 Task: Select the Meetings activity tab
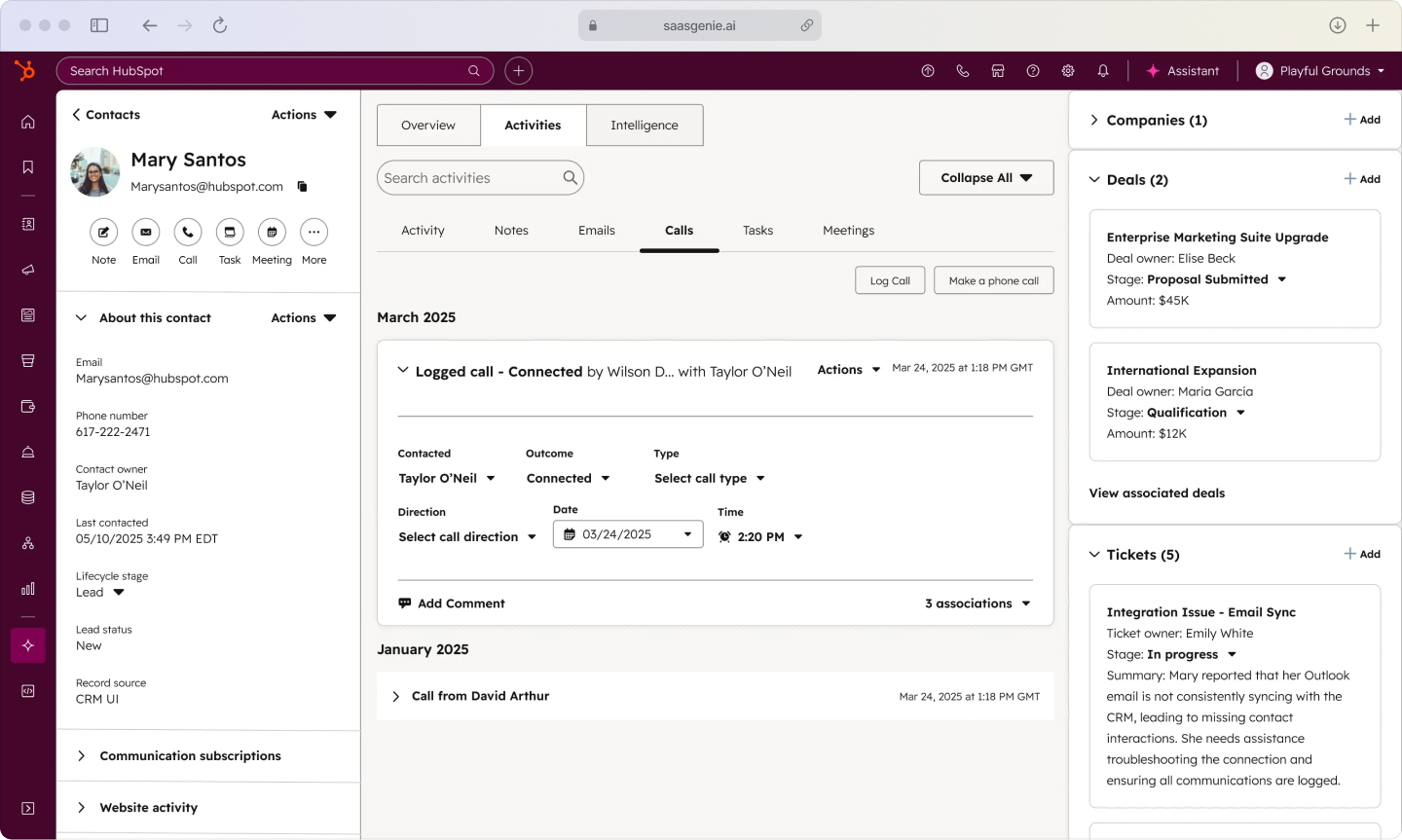pos(848,231)
